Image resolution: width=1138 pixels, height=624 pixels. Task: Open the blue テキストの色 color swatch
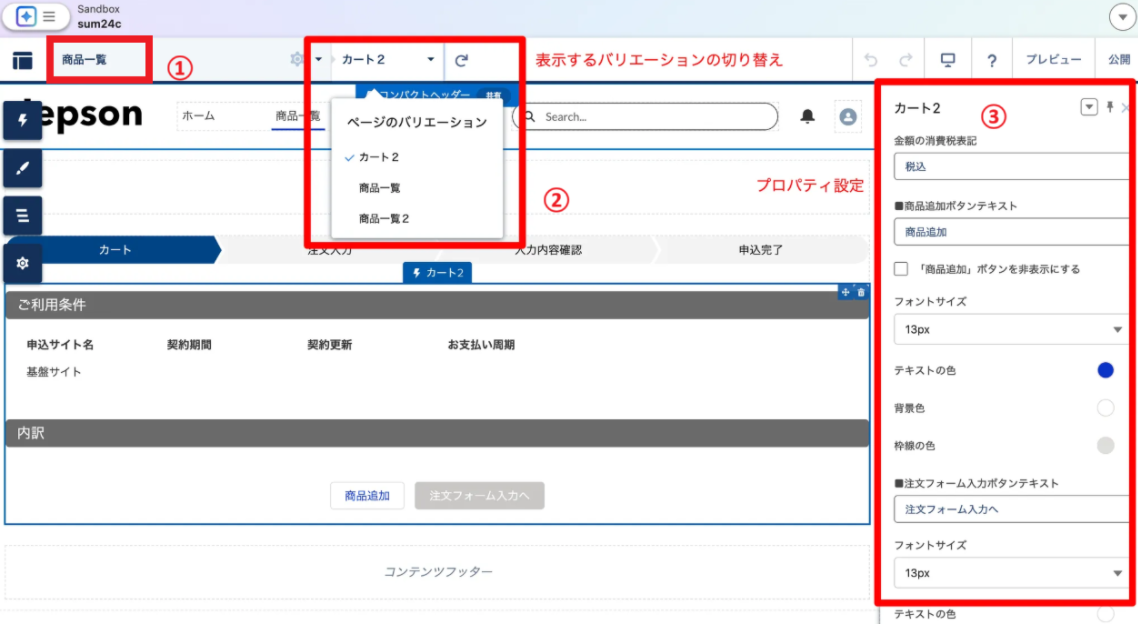pyautogui.click(x=1105, y=370)
